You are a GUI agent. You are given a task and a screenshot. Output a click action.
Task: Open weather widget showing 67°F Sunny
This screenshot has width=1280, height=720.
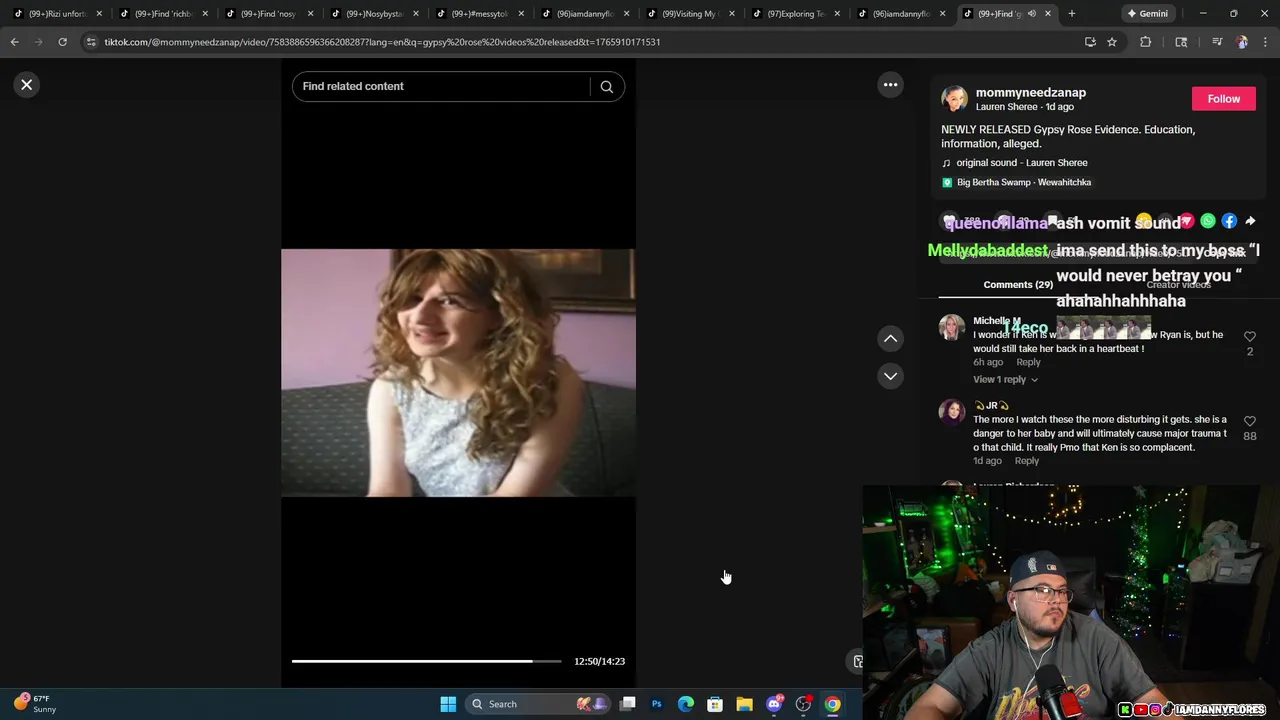click(x=36, y=704)
